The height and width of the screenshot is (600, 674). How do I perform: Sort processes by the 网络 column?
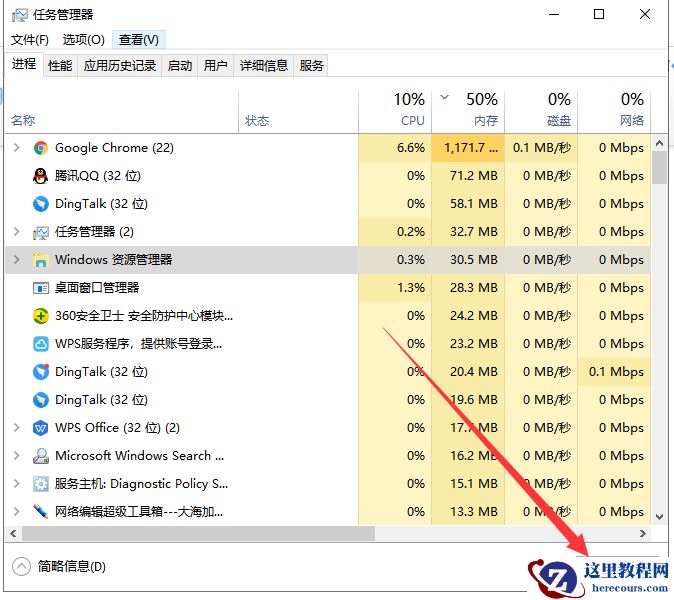(614, 111)
